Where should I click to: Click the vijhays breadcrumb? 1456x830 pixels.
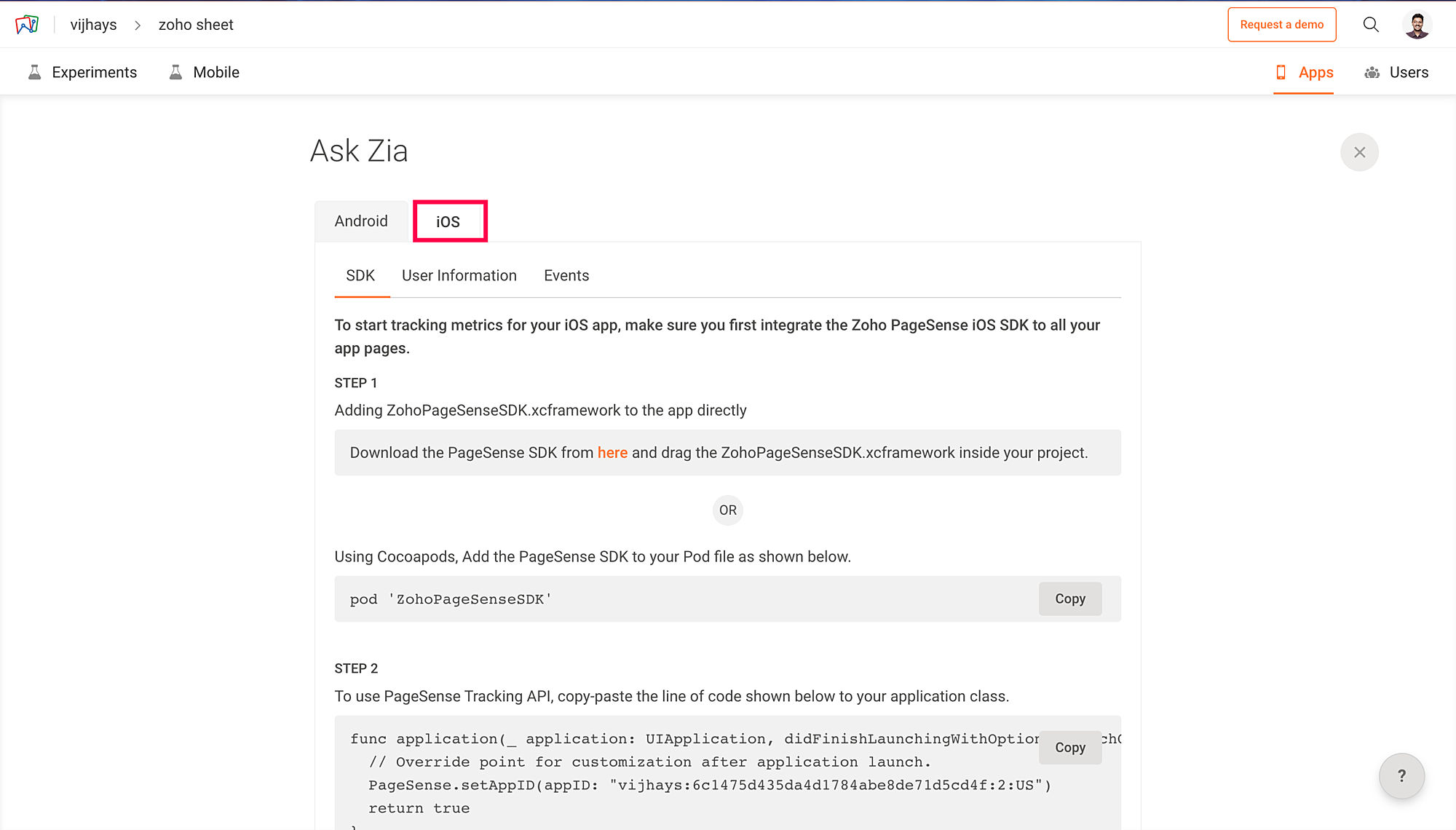pyautogui.click(x=93, y=25)
